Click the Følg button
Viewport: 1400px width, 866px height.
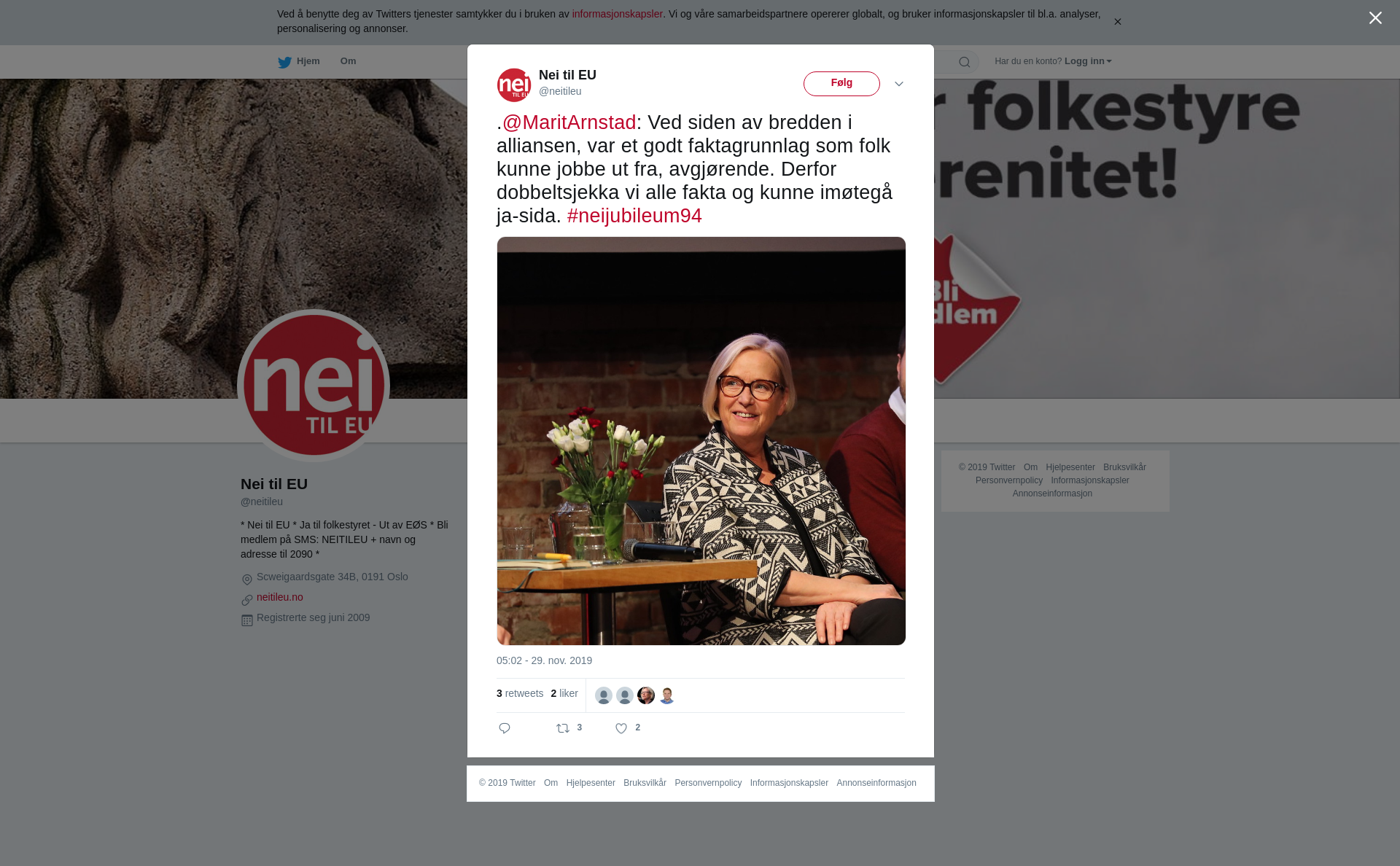(841, 84)
